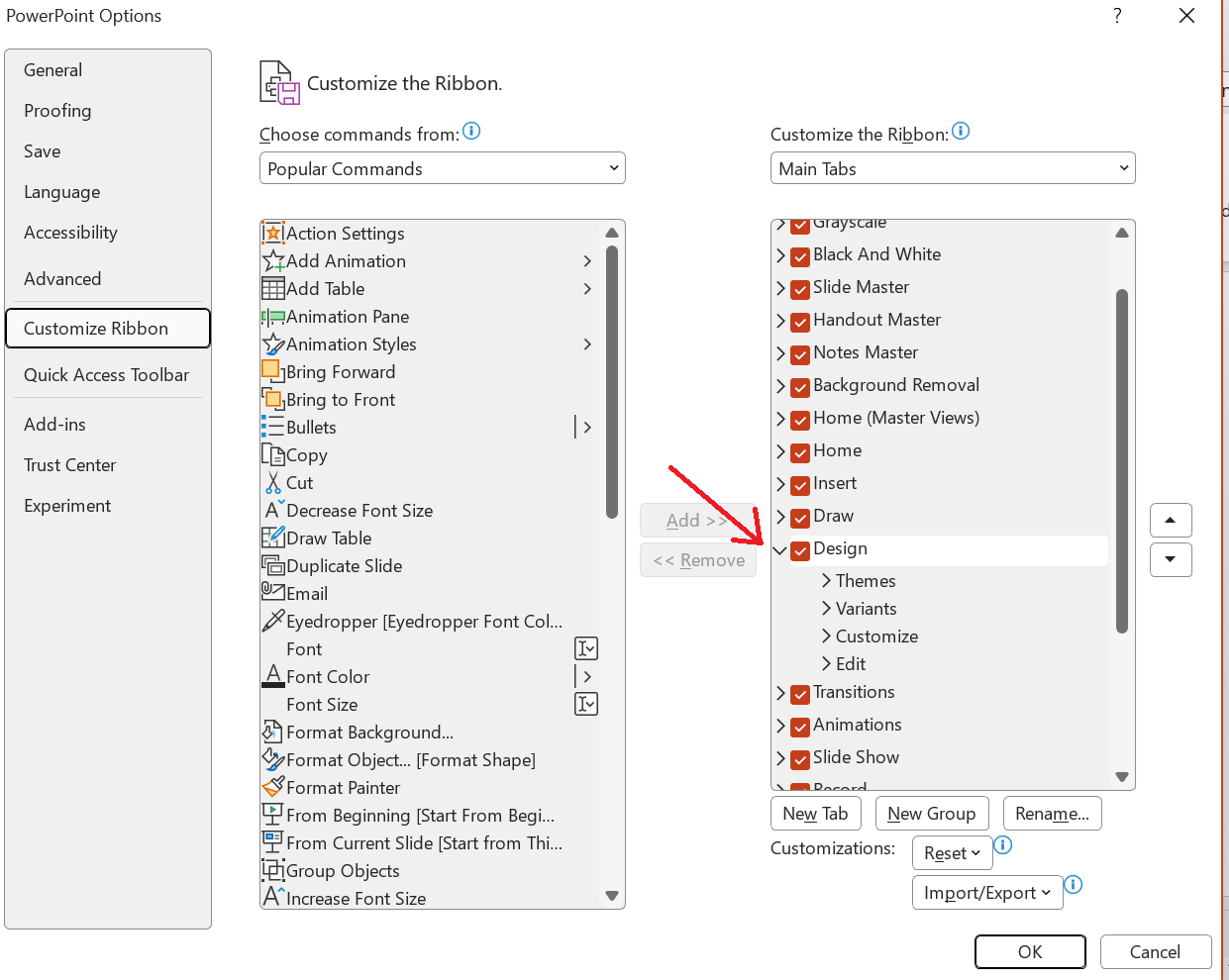The width and height of the screenshot is (1229, 980).
Task: Uncheck the Handout Master checkbox
Action: tap(800, 322)
